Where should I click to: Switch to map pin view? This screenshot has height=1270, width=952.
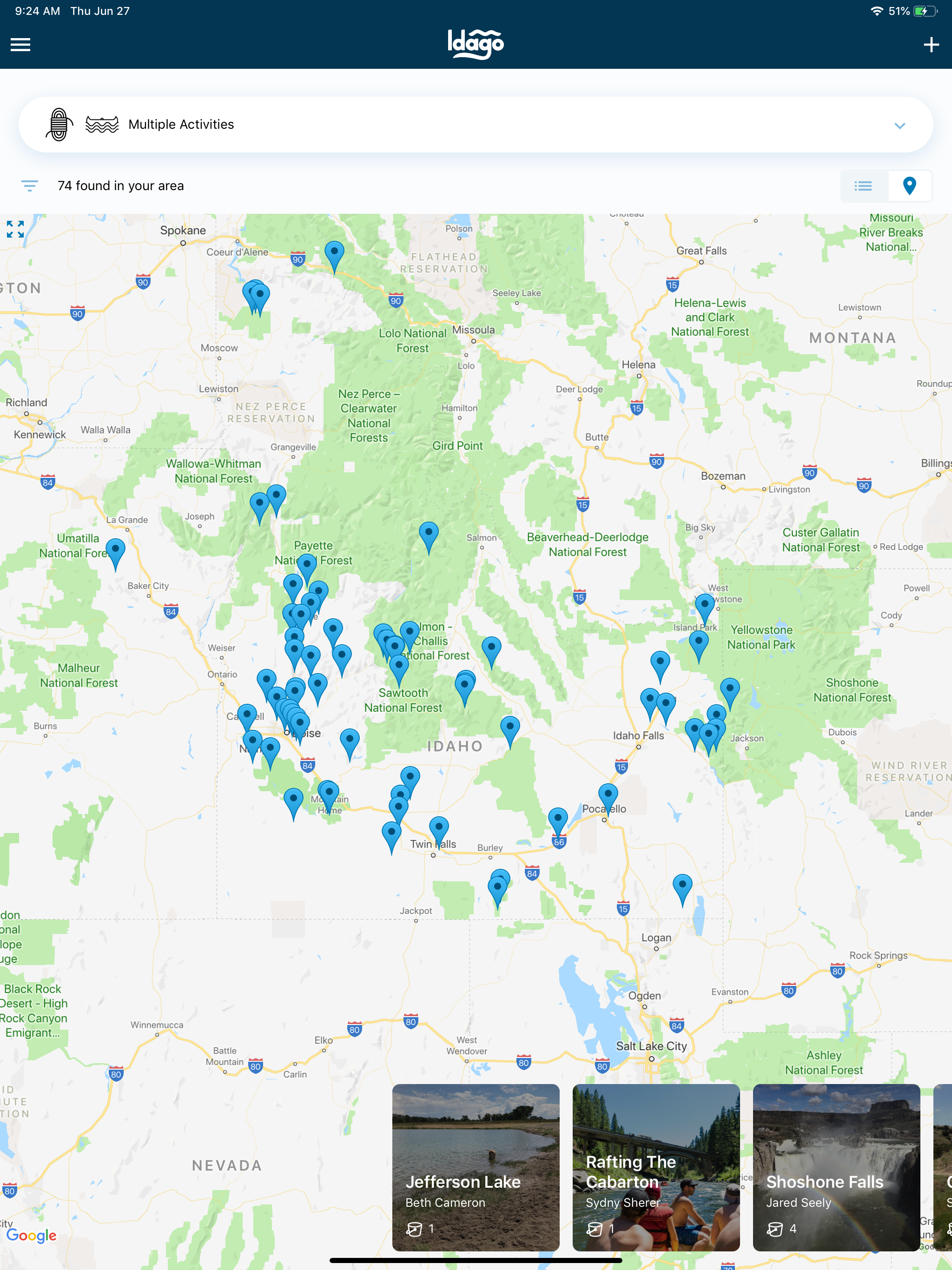(909, 185)
